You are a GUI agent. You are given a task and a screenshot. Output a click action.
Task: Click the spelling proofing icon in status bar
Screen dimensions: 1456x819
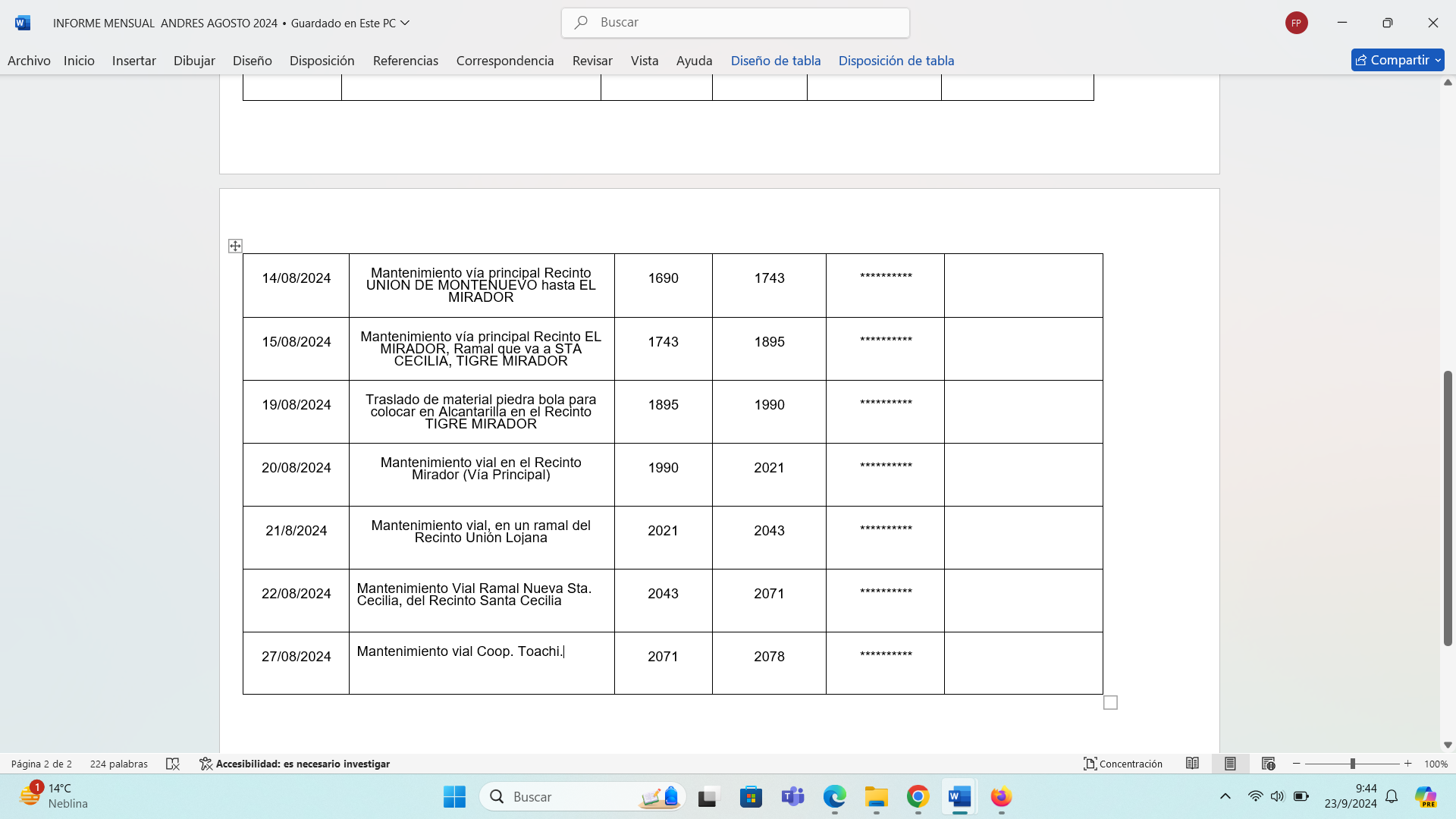pos(173,764)
